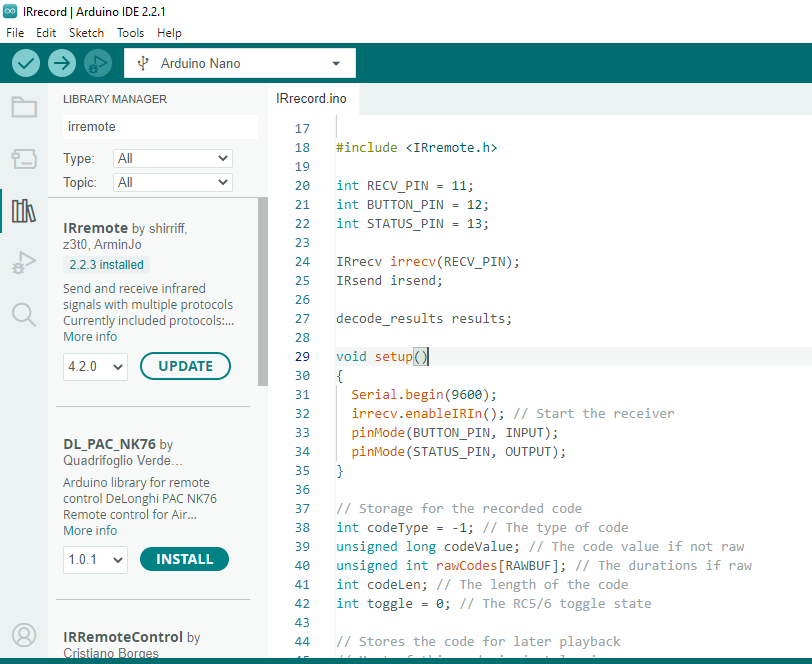Open the Help menu
Screen dimensions: 812x664
pos(169,33)
